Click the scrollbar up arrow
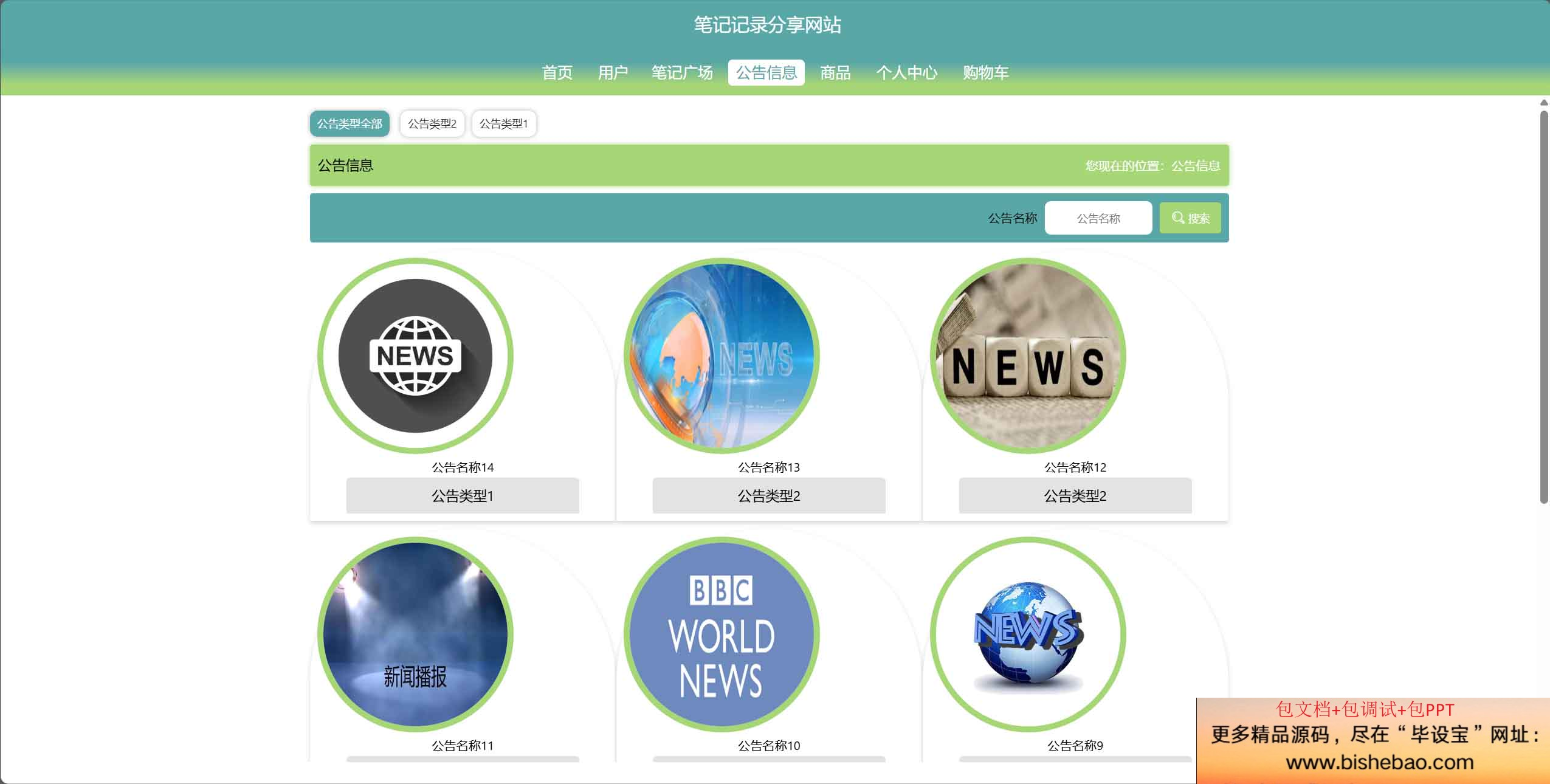The height and width of the screenshot is (784, 1550). pyautogui.click(x=1544, y=103)
